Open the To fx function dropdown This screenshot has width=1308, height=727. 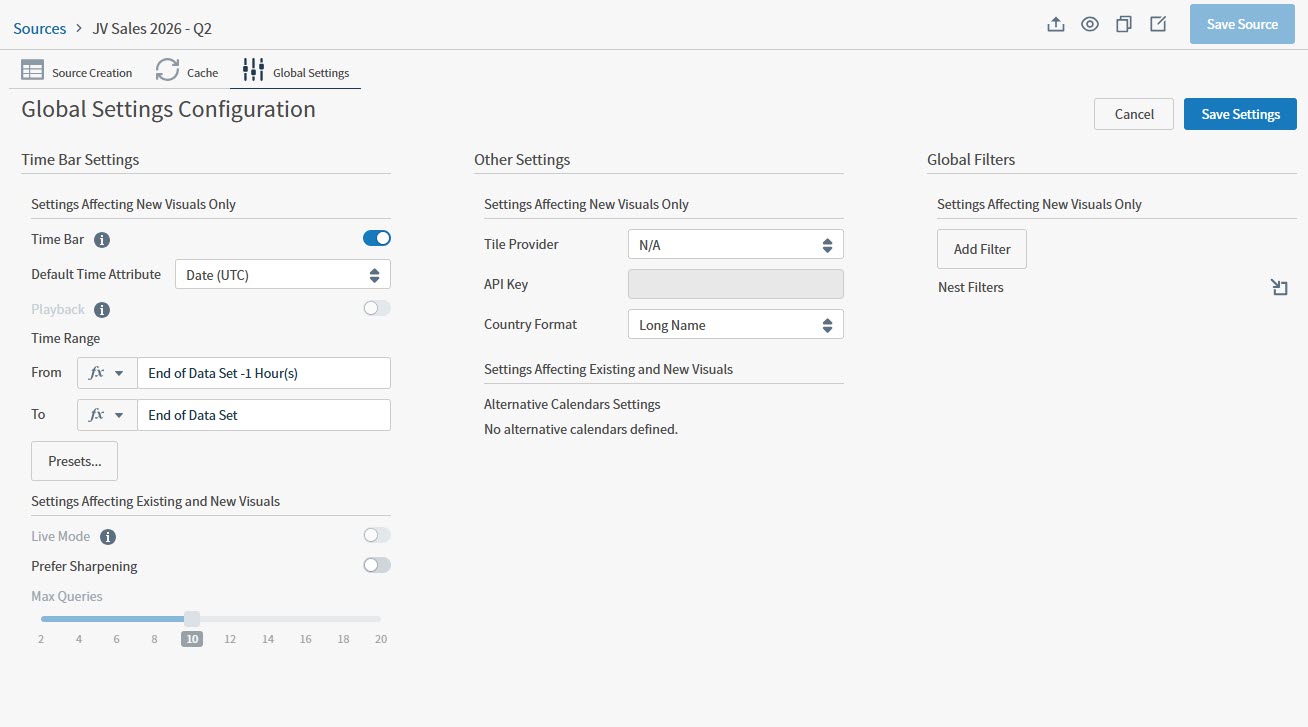107,415
